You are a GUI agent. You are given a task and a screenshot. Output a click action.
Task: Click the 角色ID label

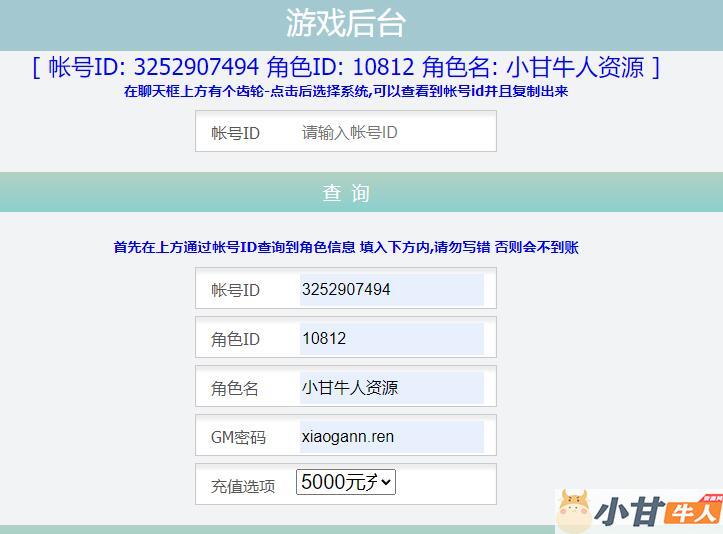235,339
